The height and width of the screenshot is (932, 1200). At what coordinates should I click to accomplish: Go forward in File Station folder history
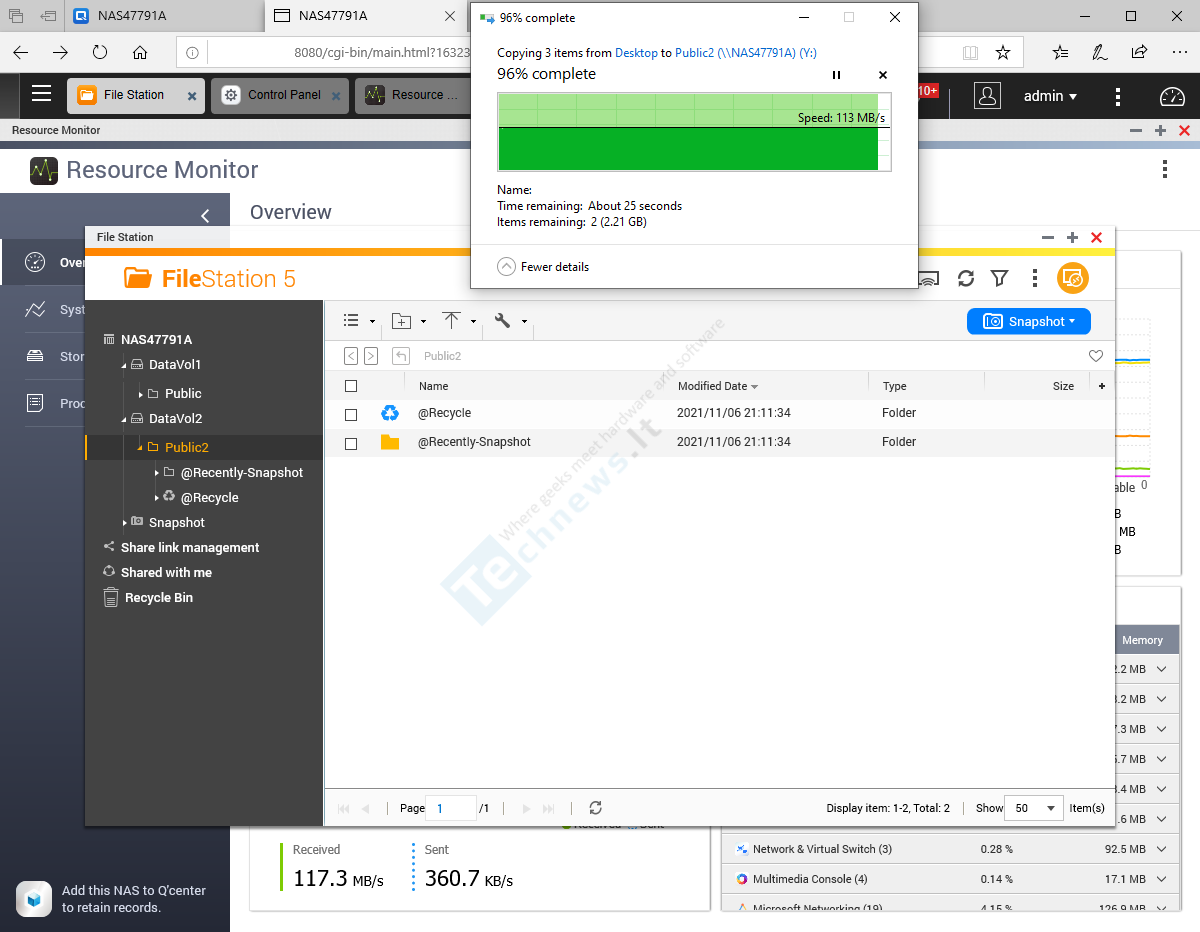click(371, 356)
